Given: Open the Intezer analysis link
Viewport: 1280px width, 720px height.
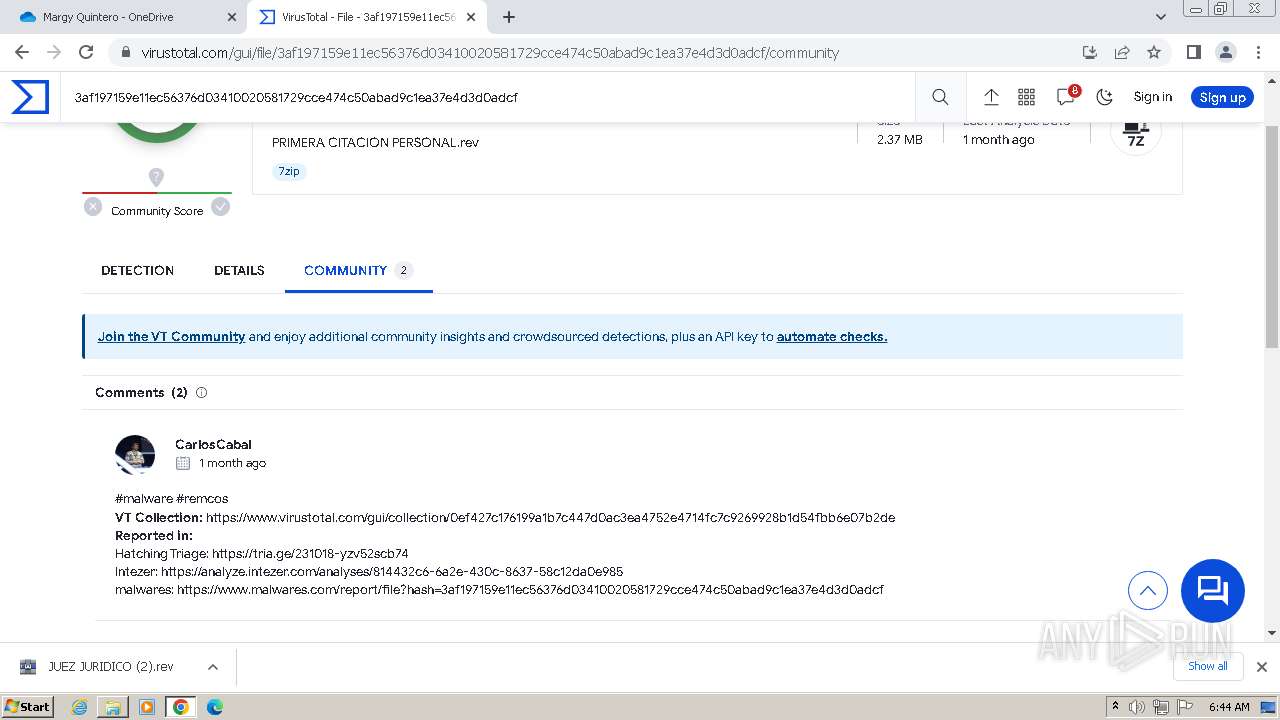Looking at the screenshot, I should pyautogui.click(x=392, y=572).
